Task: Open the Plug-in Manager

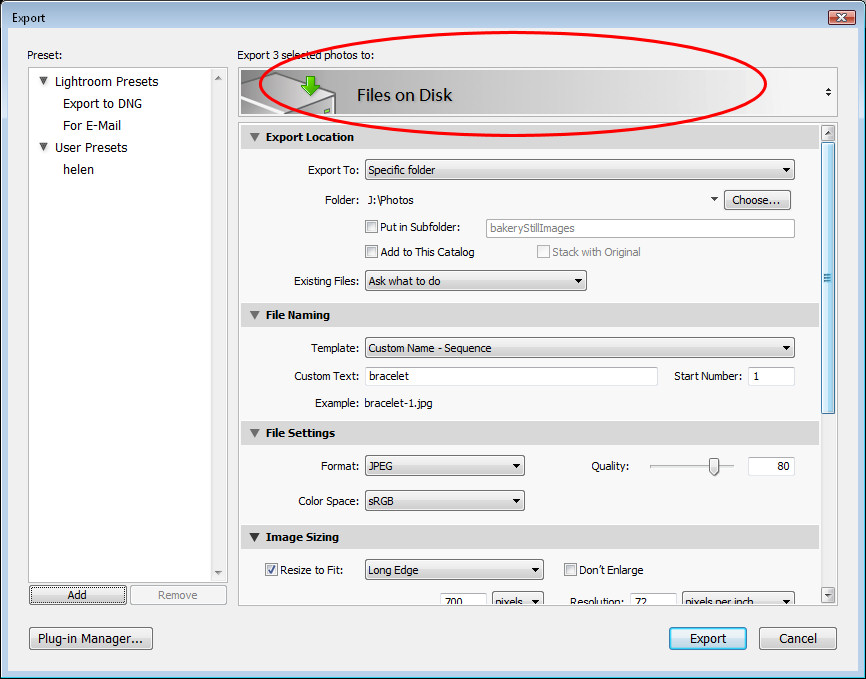Action: pyautogui.click(x=91, y=639)
